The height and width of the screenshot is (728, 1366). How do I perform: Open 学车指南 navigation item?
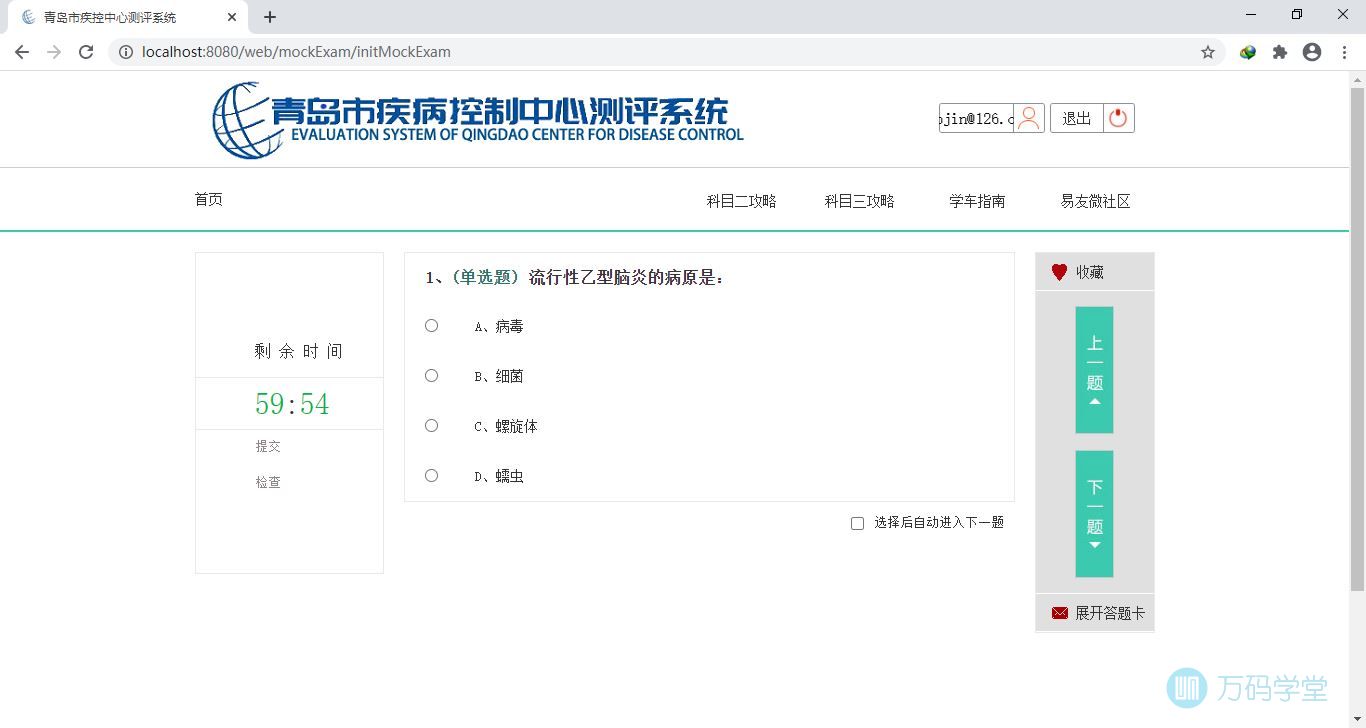[x=977, y=201]
